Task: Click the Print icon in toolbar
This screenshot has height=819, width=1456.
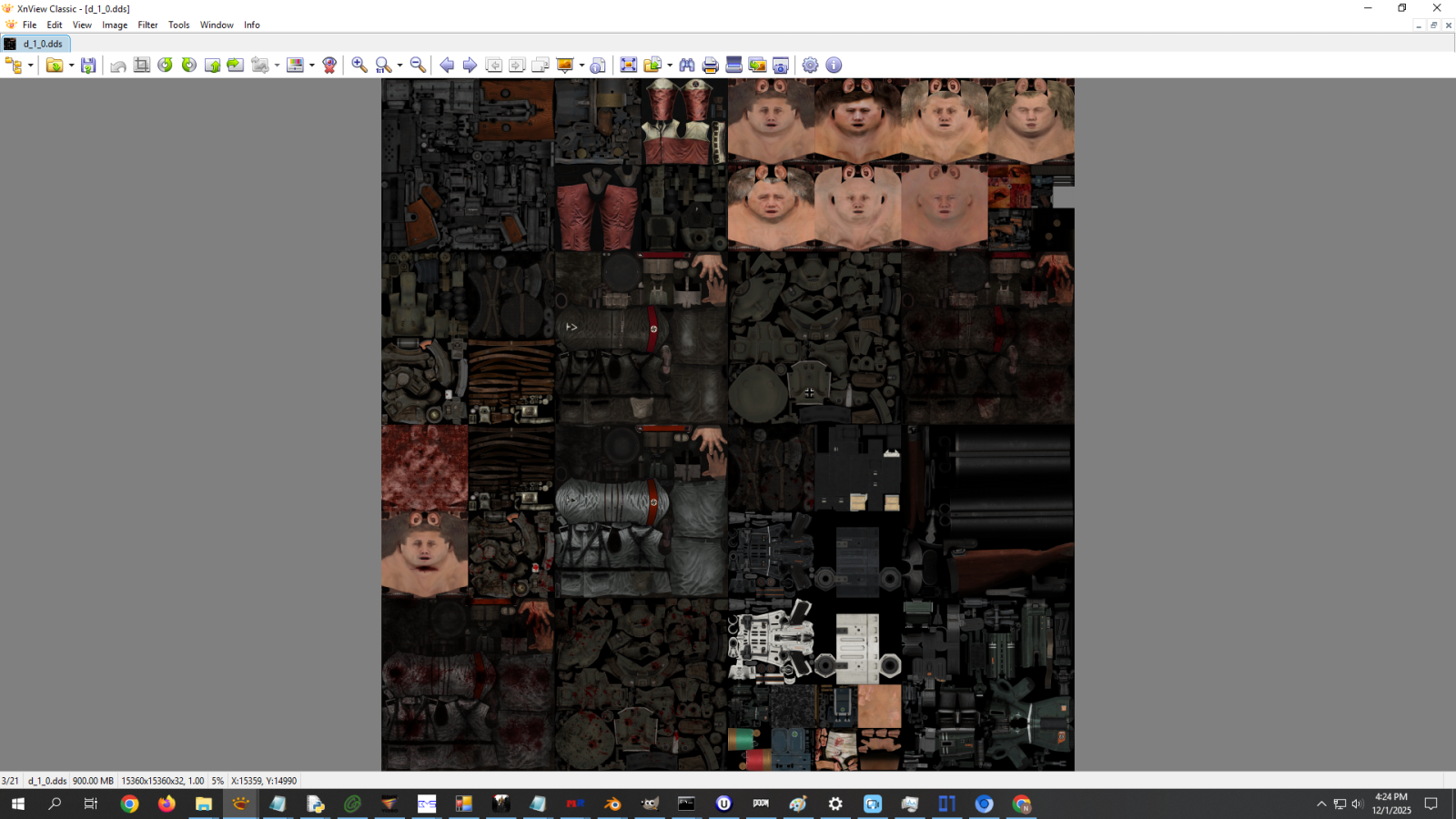Action: (x=711, y=66)
